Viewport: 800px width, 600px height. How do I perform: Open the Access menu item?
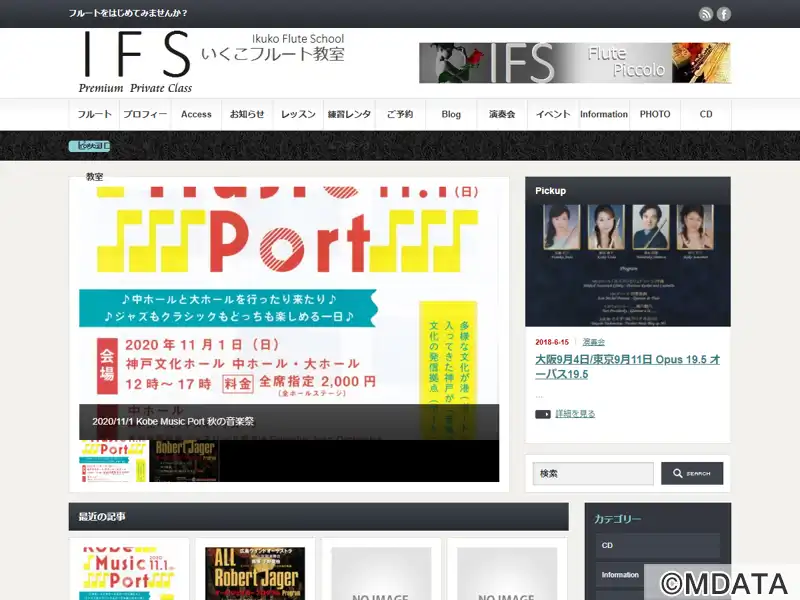(x=196, y=114)
